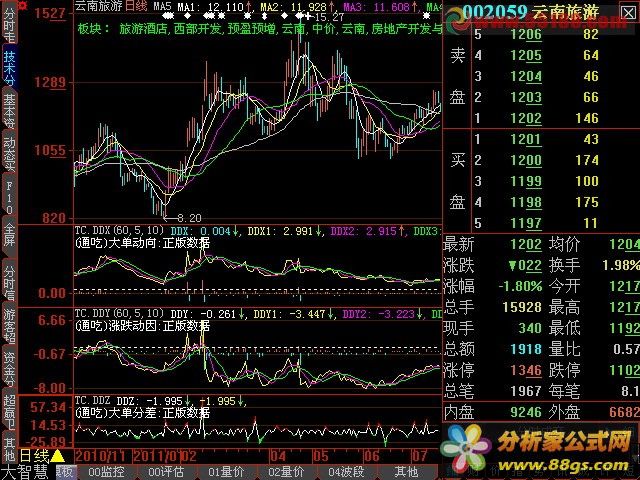The image size is (640, 480).
Task: Select the 00监控 indicator tab
Action: point(106,472)
